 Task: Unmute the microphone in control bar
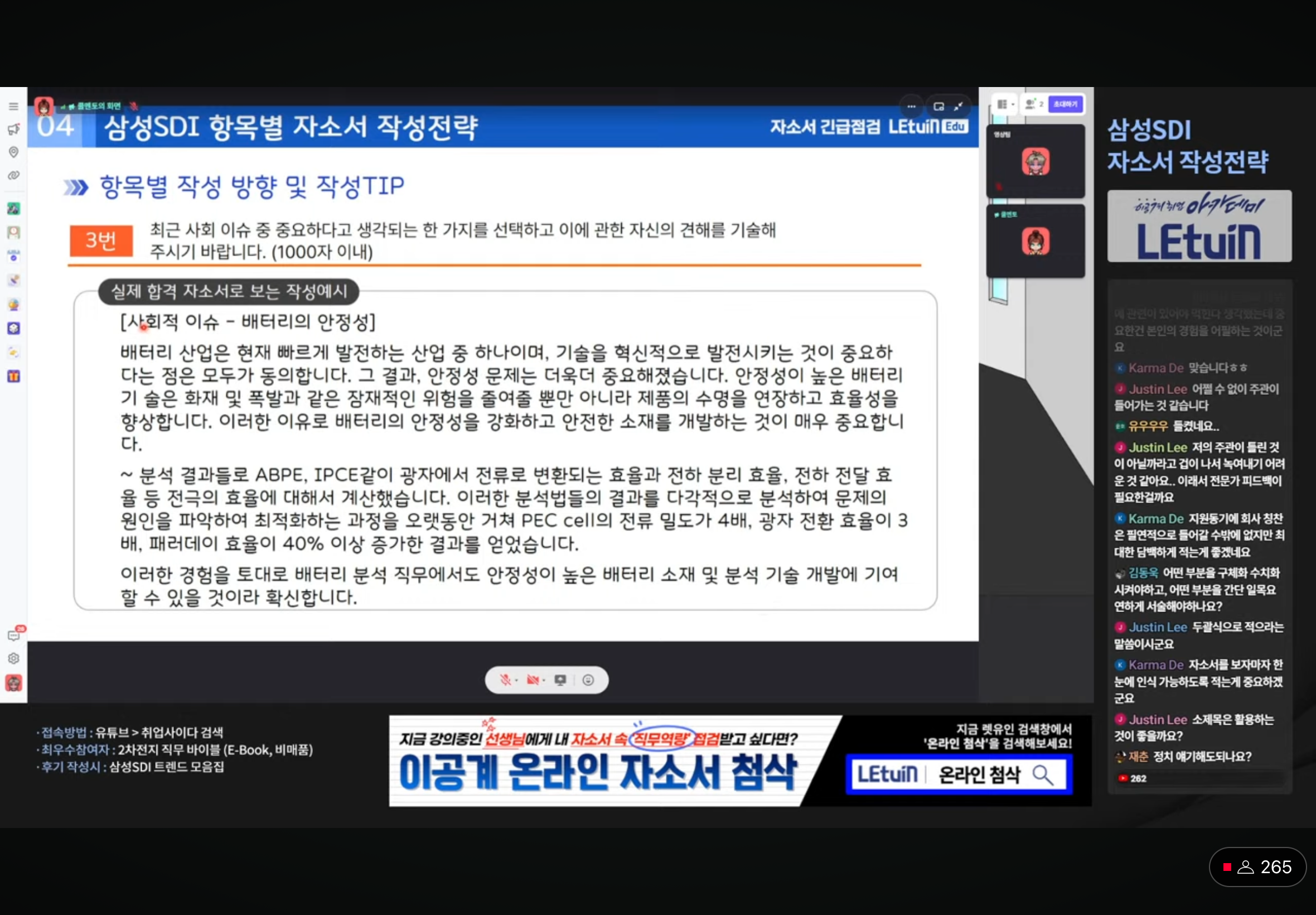coord(505,680)
